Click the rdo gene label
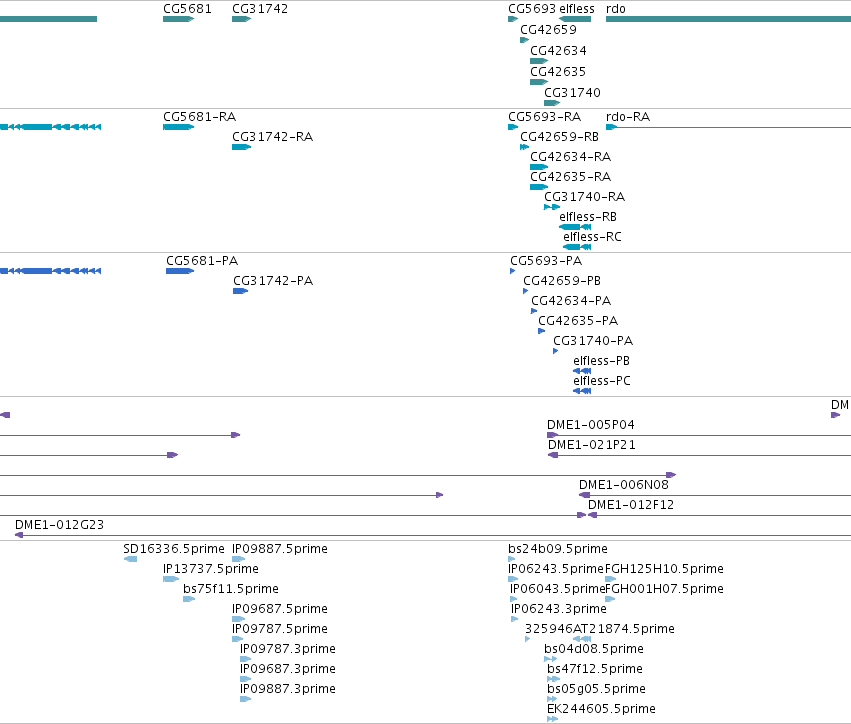This screenshot has height=724, width=851. (x=615, y=9)
